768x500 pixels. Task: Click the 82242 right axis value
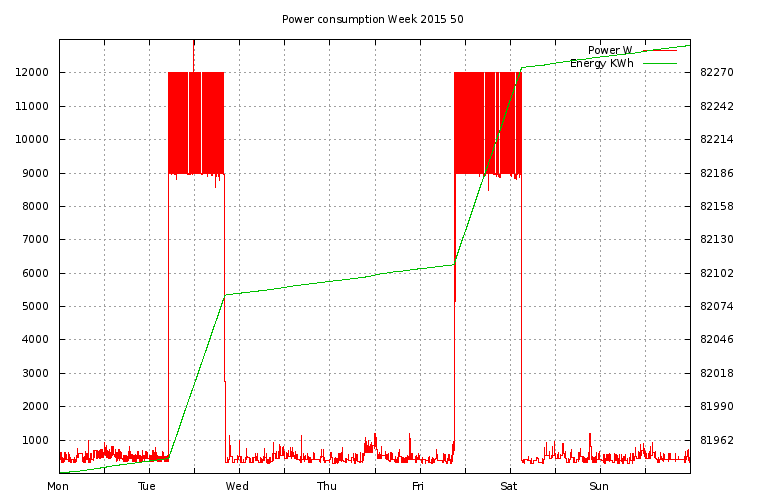(717, 106)
